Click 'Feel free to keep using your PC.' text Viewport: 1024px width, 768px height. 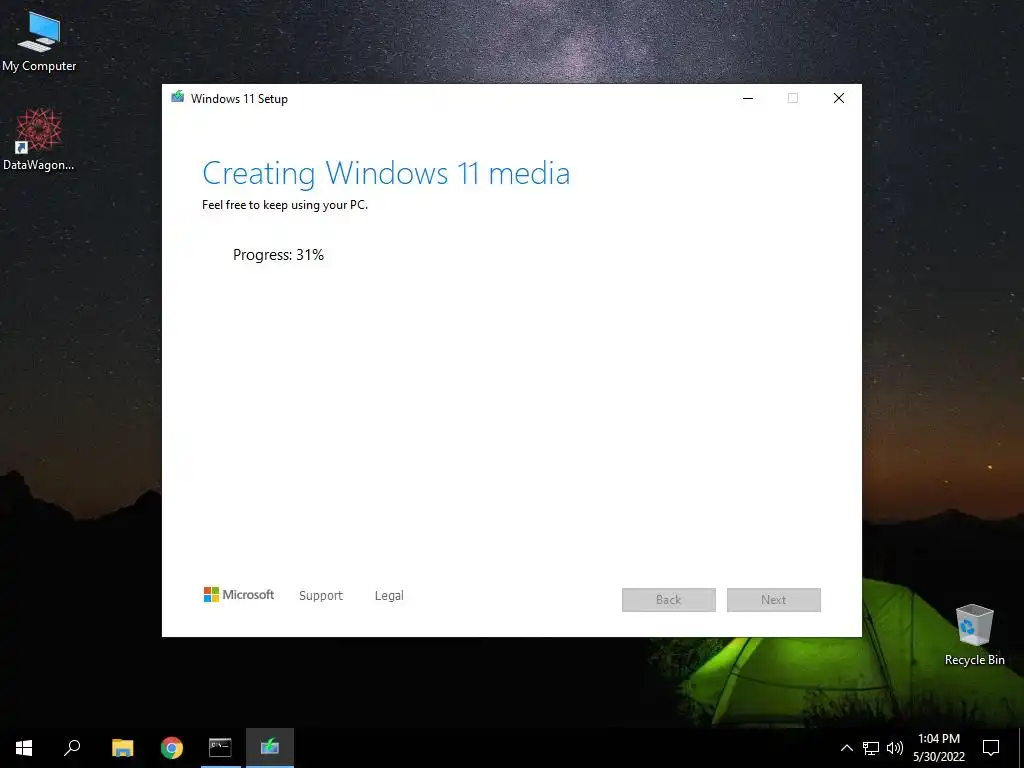click(x=285, y=204)
